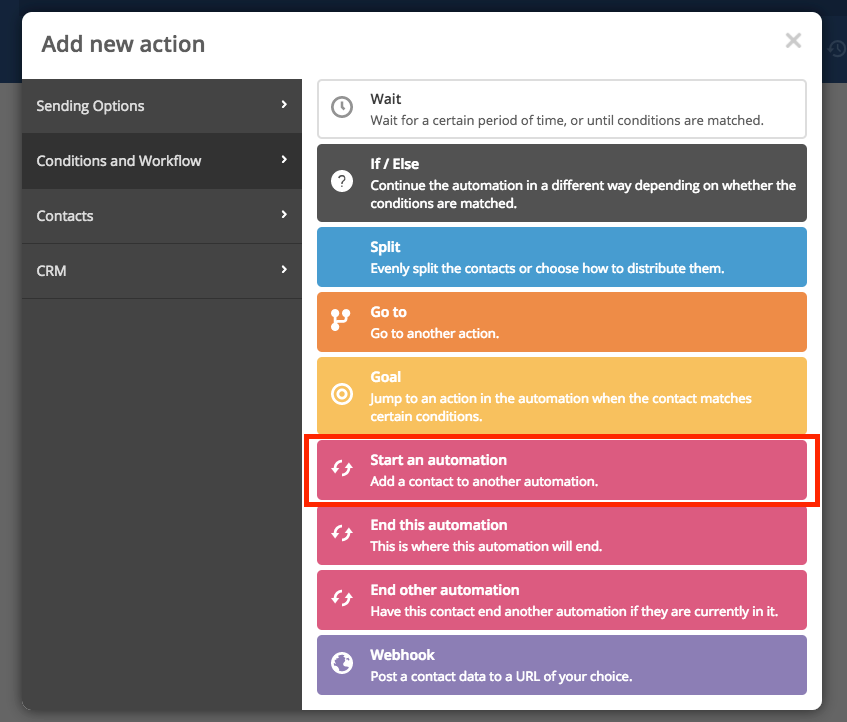Expand the Contacts category arrow
Screen dimensions: 847x722
click(x=284, y=215)
